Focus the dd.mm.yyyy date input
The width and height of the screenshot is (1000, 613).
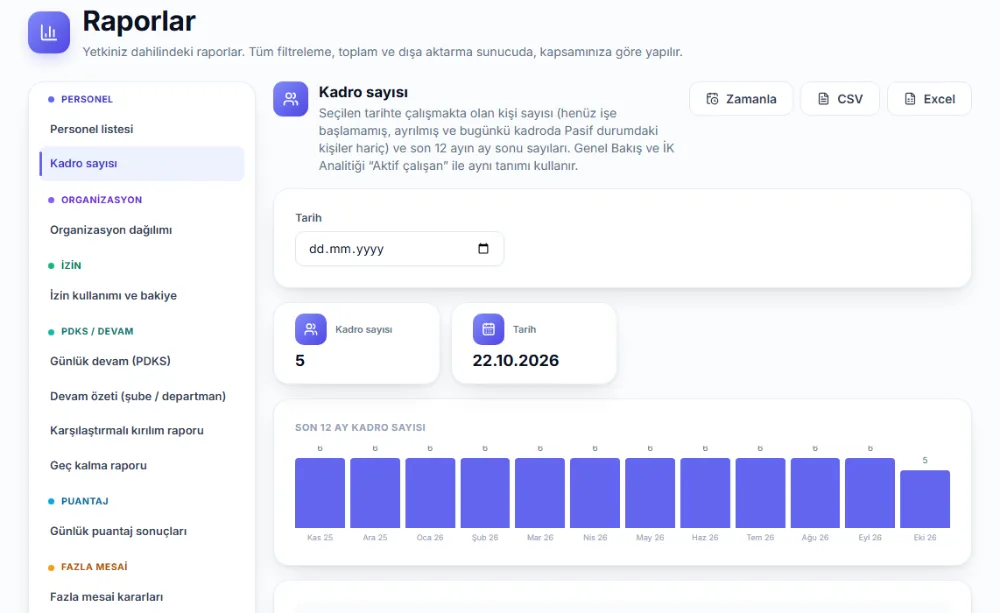click(399, 249)
